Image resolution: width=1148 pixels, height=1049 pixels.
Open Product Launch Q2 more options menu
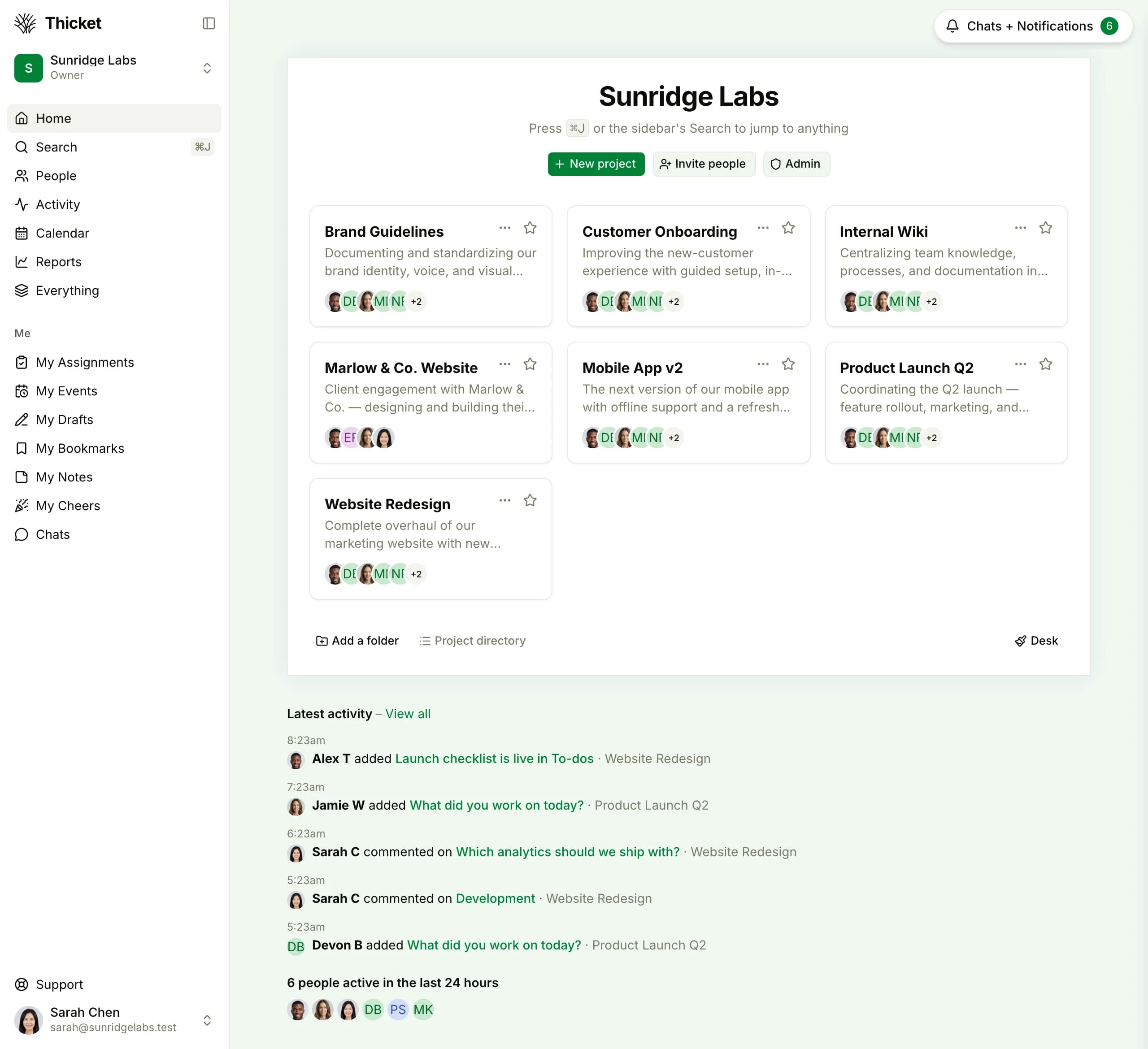click(1021, 364)
